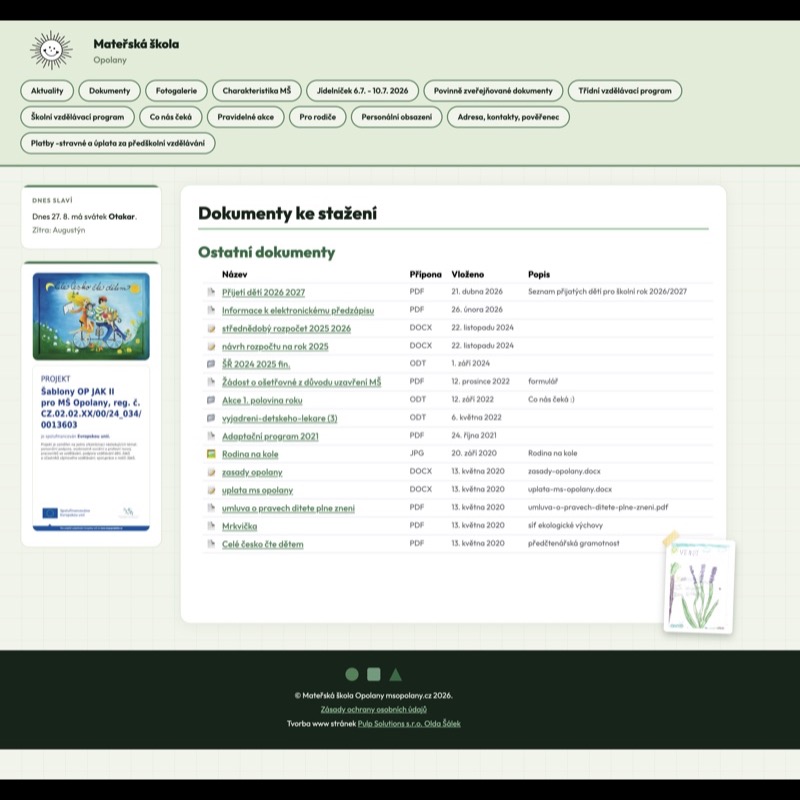Screen dimensions: 800x800
Task: Click Mateřská škola site title
Action: pos(136,44)
